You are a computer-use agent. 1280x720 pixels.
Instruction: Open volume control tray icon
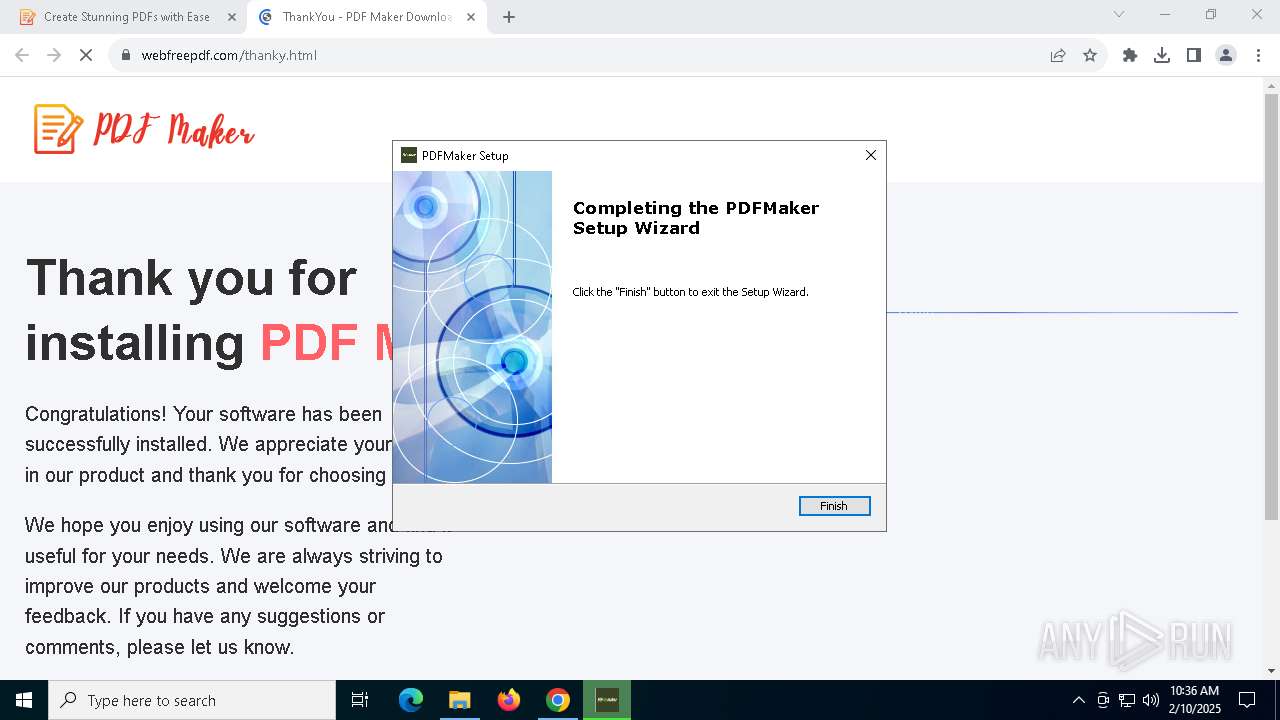coord(1151,700)
